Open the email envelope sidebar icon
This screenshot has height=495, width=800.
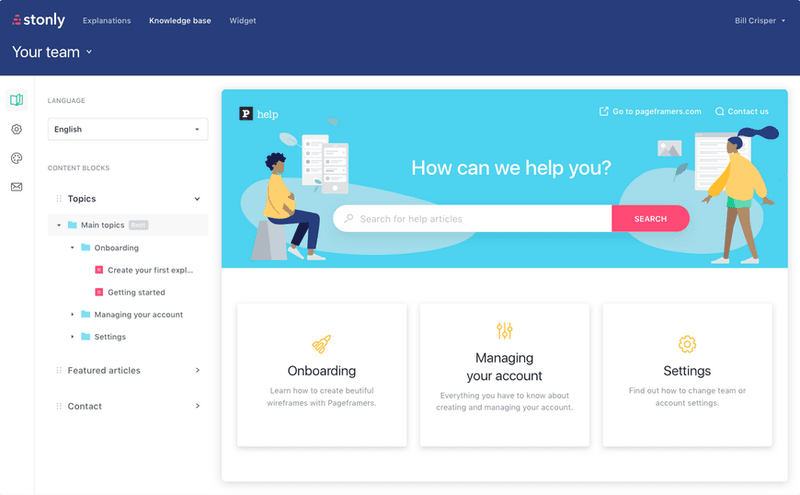point(16,187)
